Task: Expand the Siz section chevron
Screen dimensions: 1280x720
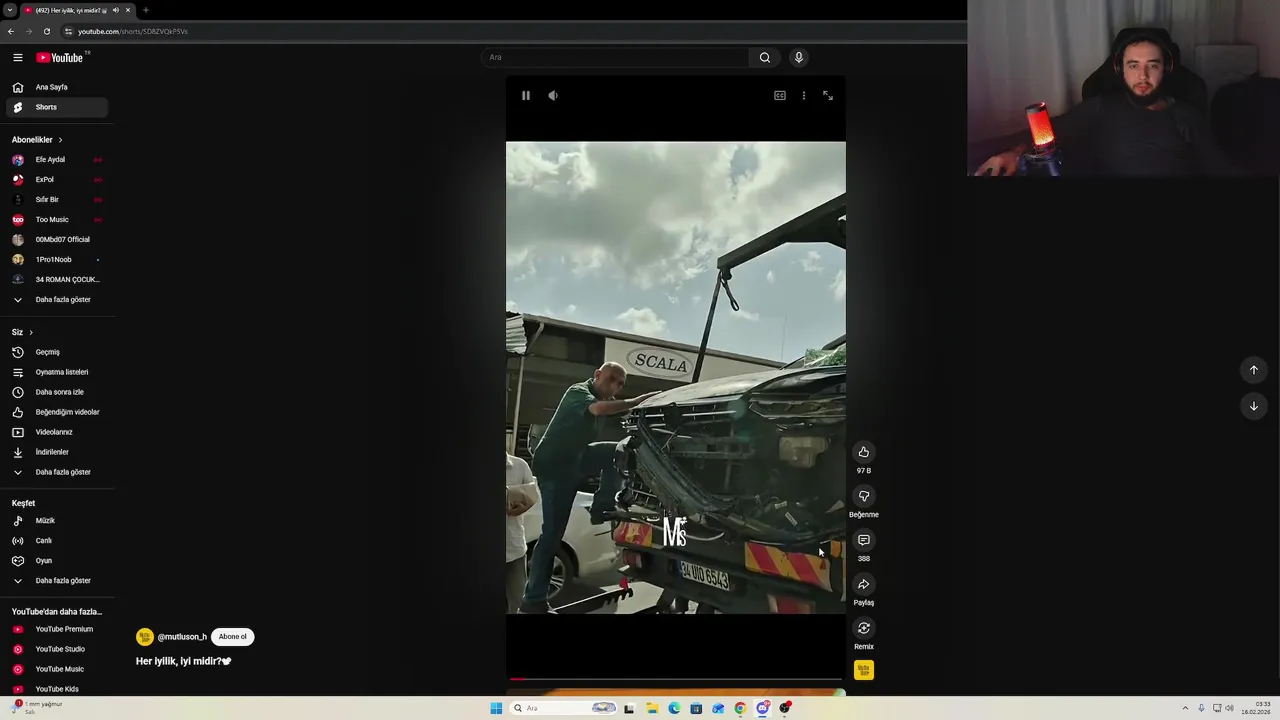Action: click(x=31, y=332)
